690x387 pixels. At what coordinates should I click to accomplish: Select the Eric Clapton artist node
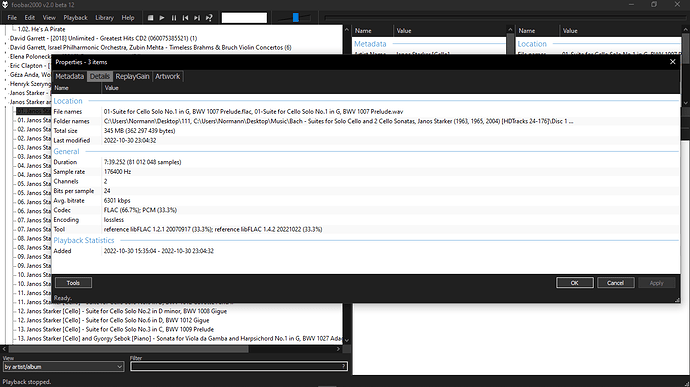29,66
